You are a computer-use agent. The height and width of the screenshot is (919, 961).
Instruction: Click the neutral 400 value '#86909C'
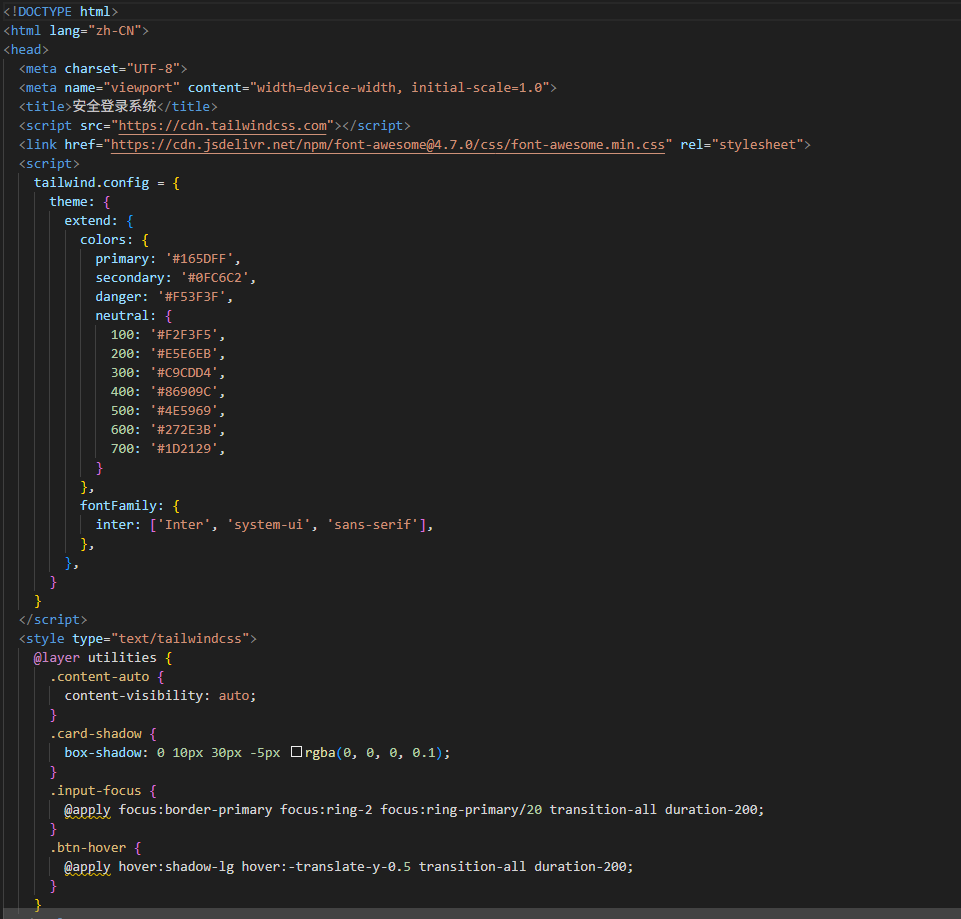click(x=184, y=392)
